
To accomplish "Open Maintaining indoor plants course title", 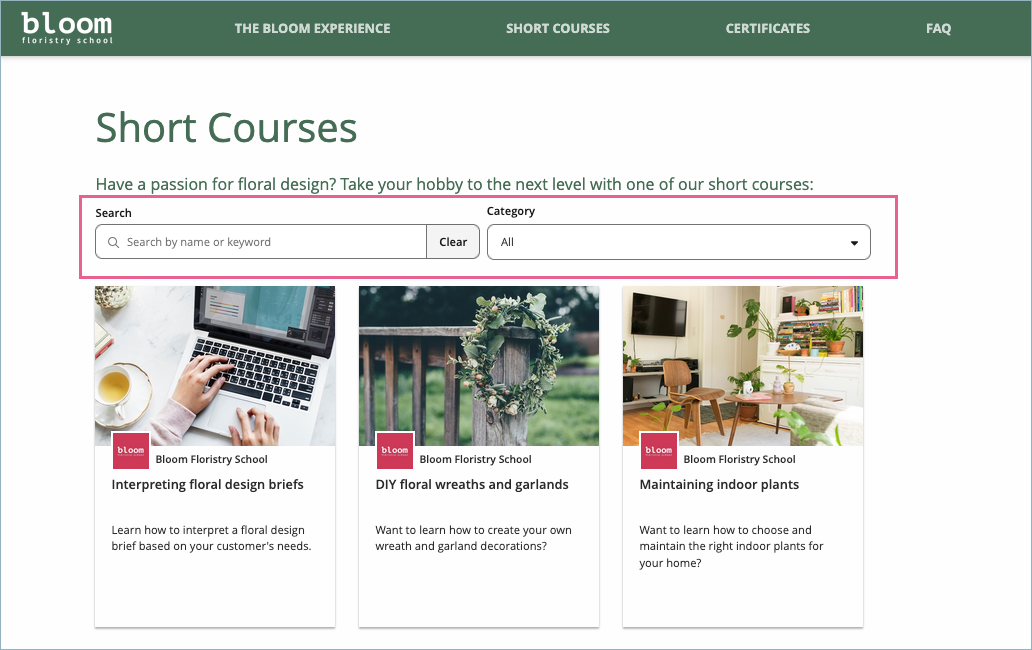I will coord(719,484).
